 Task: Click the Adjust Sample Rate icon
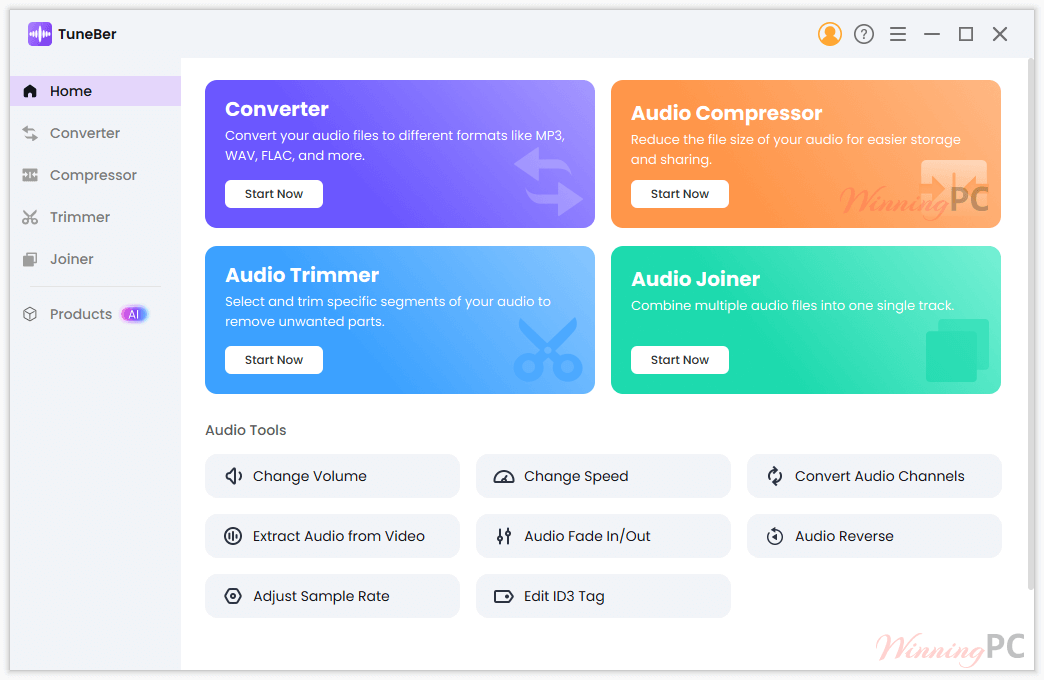(x=233, y=596)
